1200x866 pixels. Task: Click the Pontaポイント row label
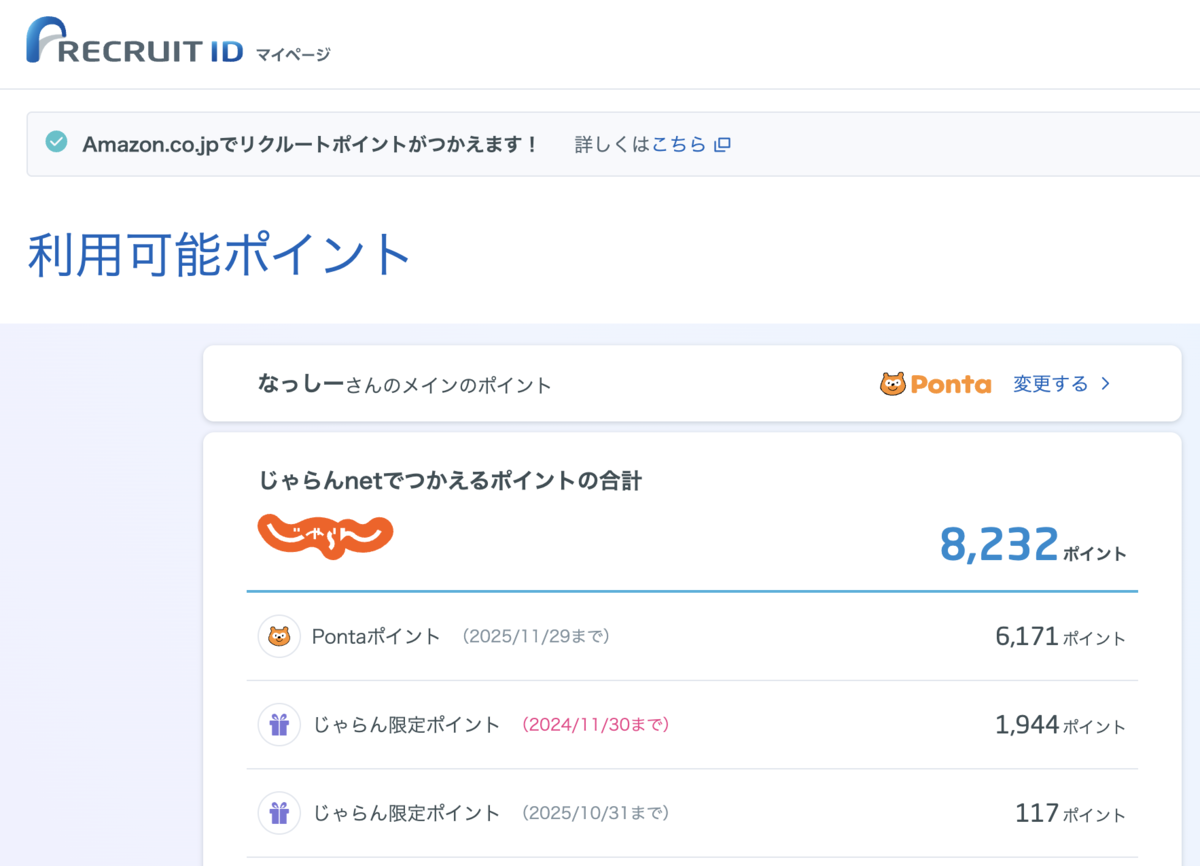point(376,636)
